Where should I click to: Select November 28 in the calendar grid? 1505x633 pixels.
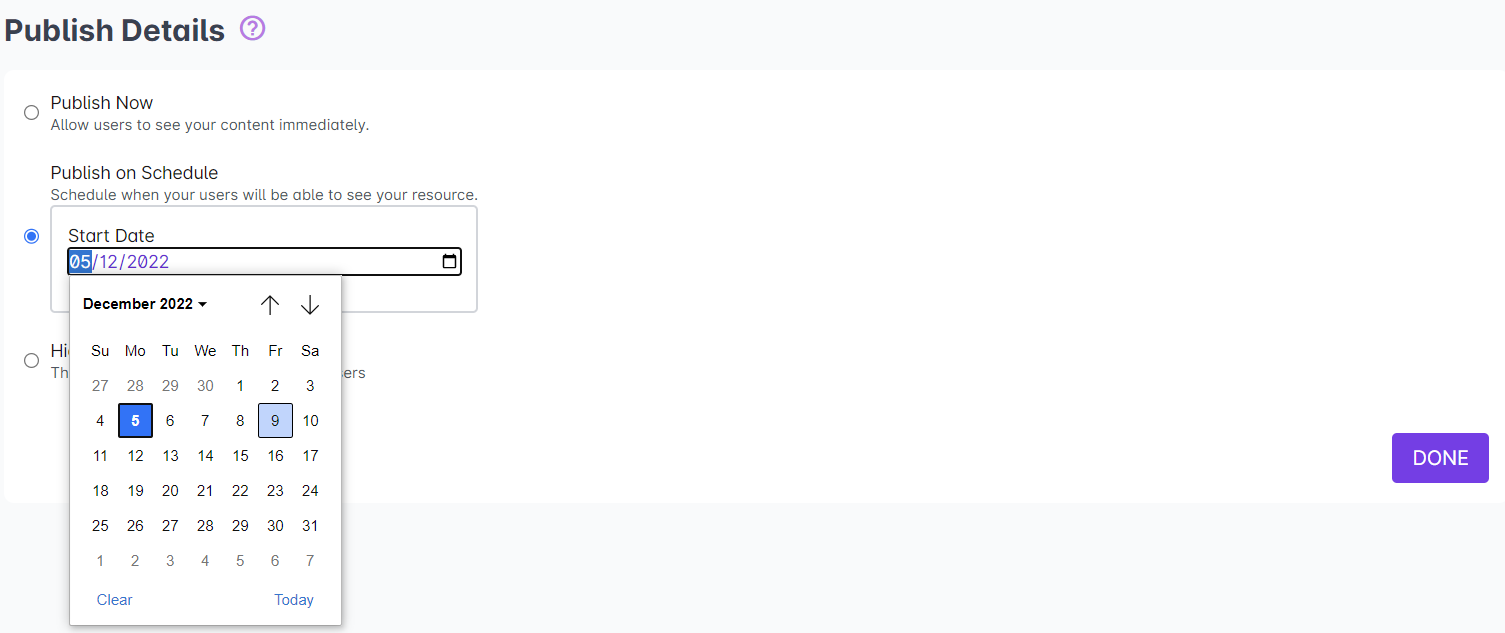135,386
